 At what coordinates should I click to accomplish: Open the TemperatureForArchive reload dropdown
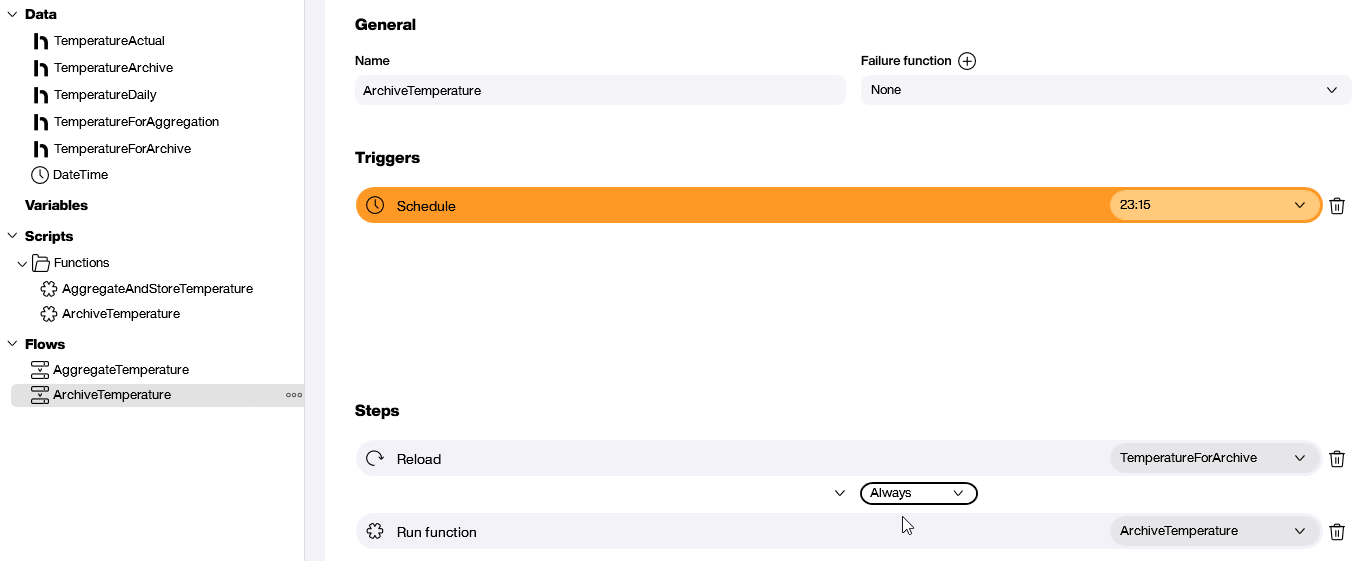pos(1213,458)
